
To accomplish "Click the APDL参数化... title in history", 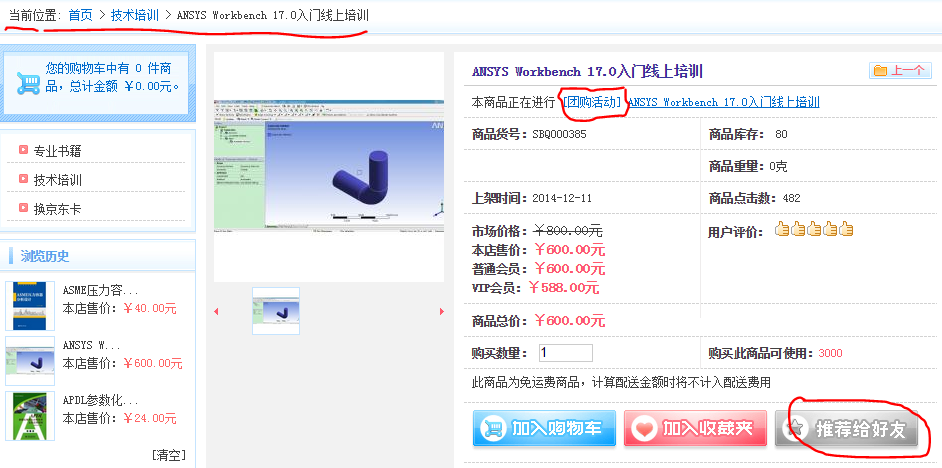I will pyautogui.click(x=100, y=400).
